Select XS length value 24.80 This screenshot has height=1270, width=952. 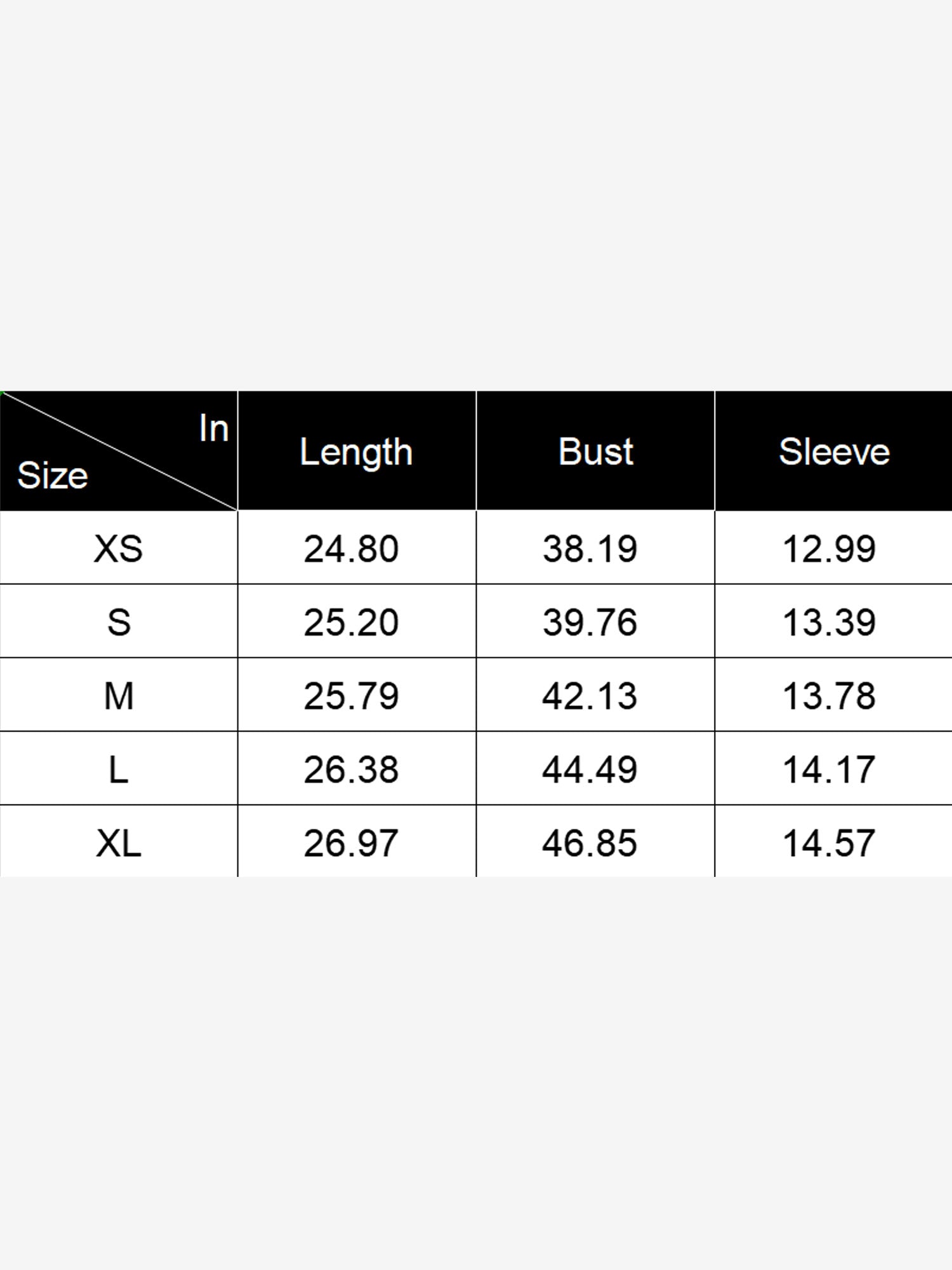point(351,549)
